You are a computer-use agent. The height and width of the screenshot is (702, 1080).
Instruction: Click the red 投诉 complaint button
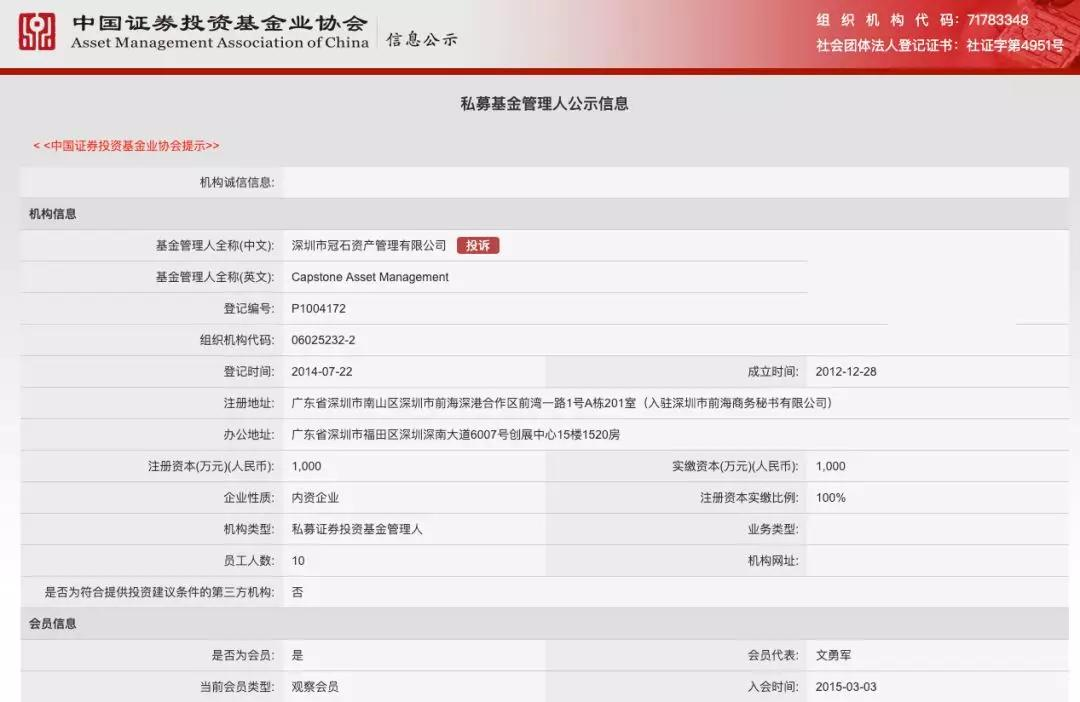[478, 245]
